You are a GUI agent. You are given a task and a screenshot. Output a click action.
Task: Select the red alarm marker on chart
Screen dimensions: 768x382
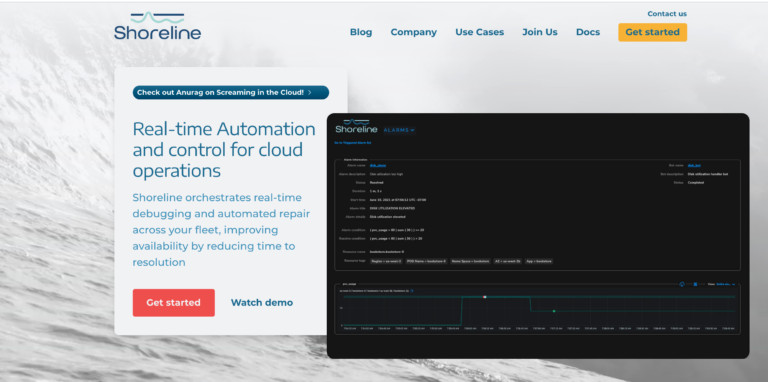pos(484,297)
